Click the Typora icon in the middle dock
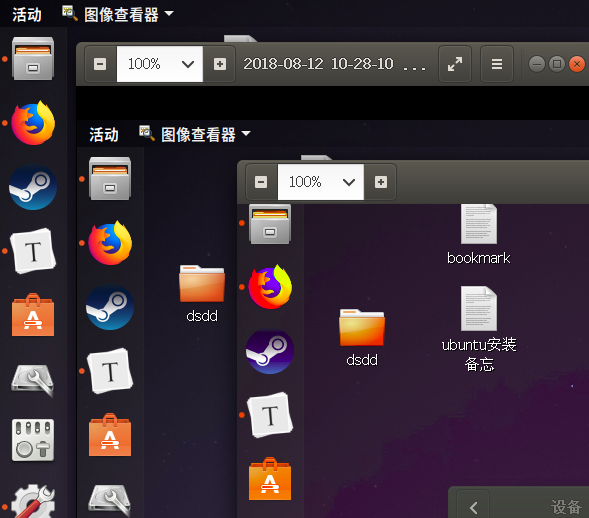The image size is (589, 518). pos(110,371)
